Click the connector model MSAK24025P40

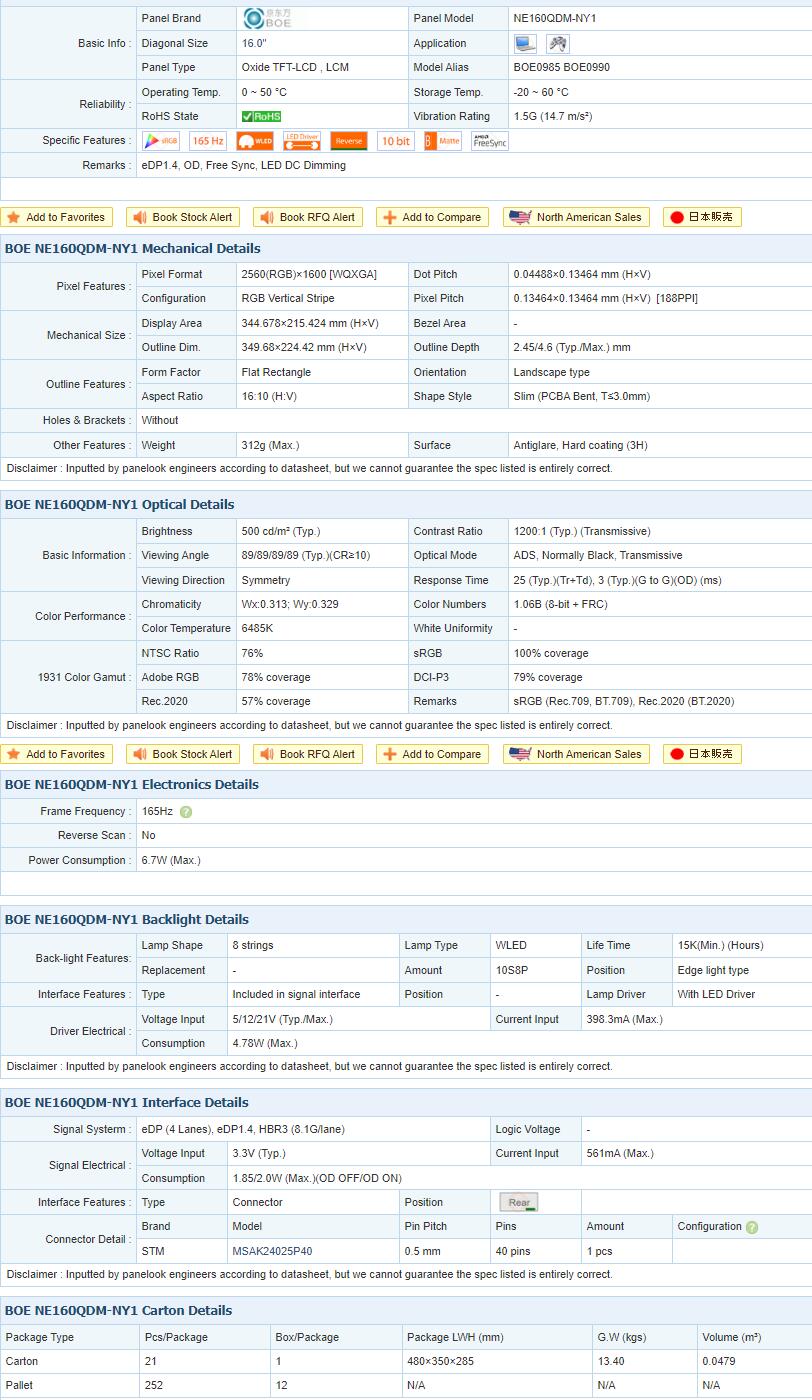(272, 1251)
